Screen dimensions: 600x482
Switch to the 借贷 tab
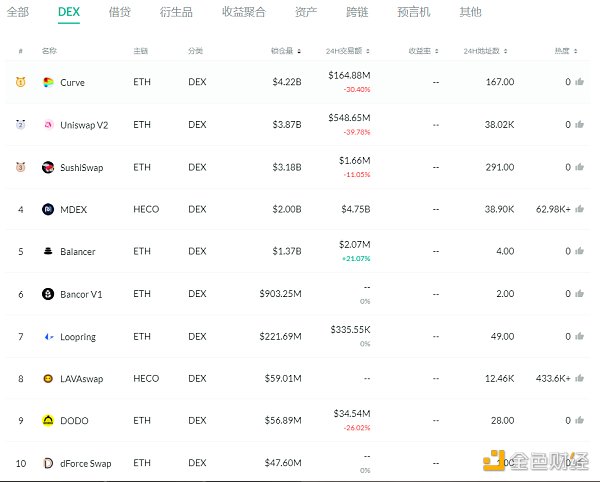click(x=119, y=13)
